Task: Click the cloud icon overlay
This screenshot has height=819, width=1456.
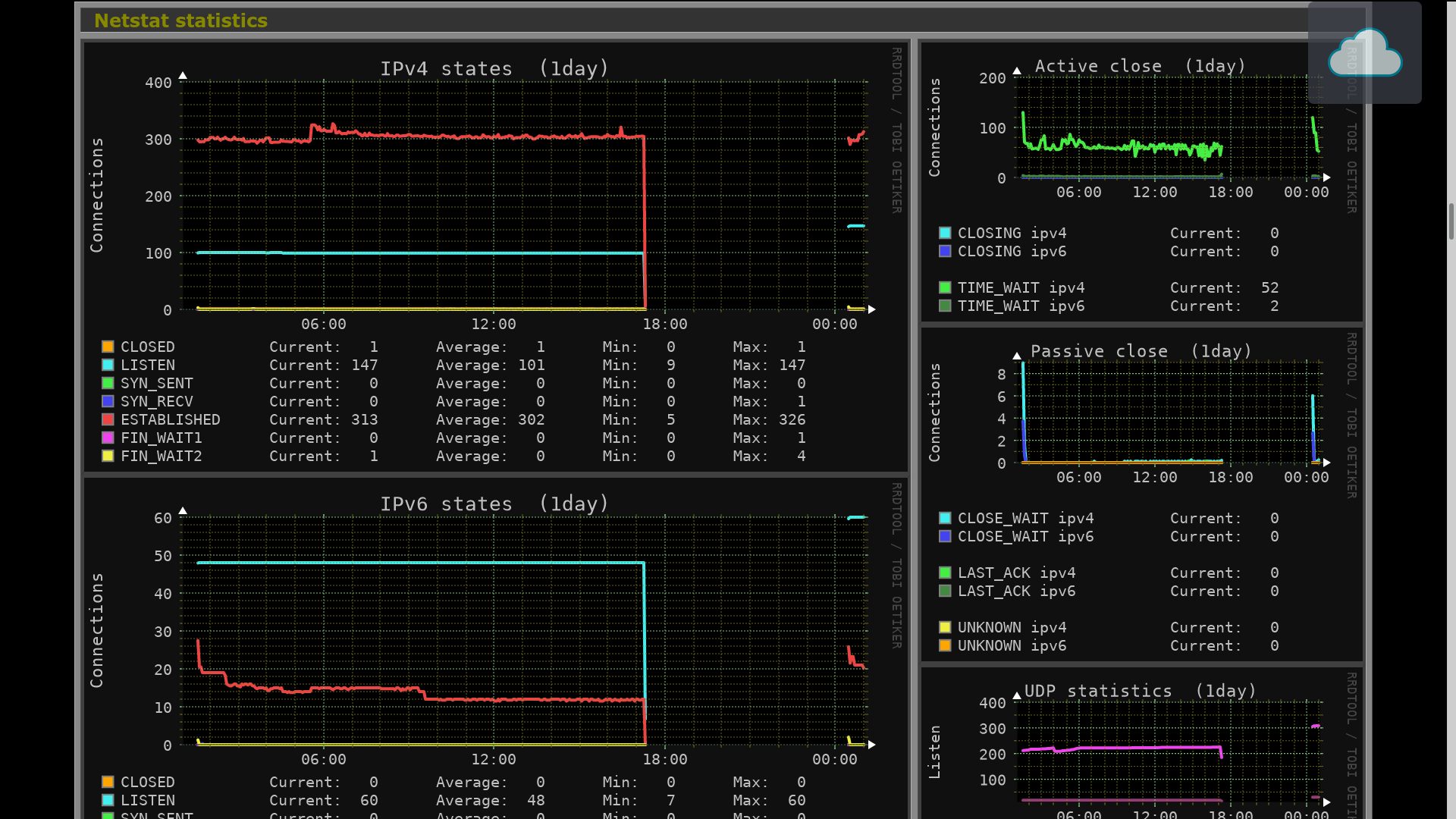Action: [x=1364, y=53]
